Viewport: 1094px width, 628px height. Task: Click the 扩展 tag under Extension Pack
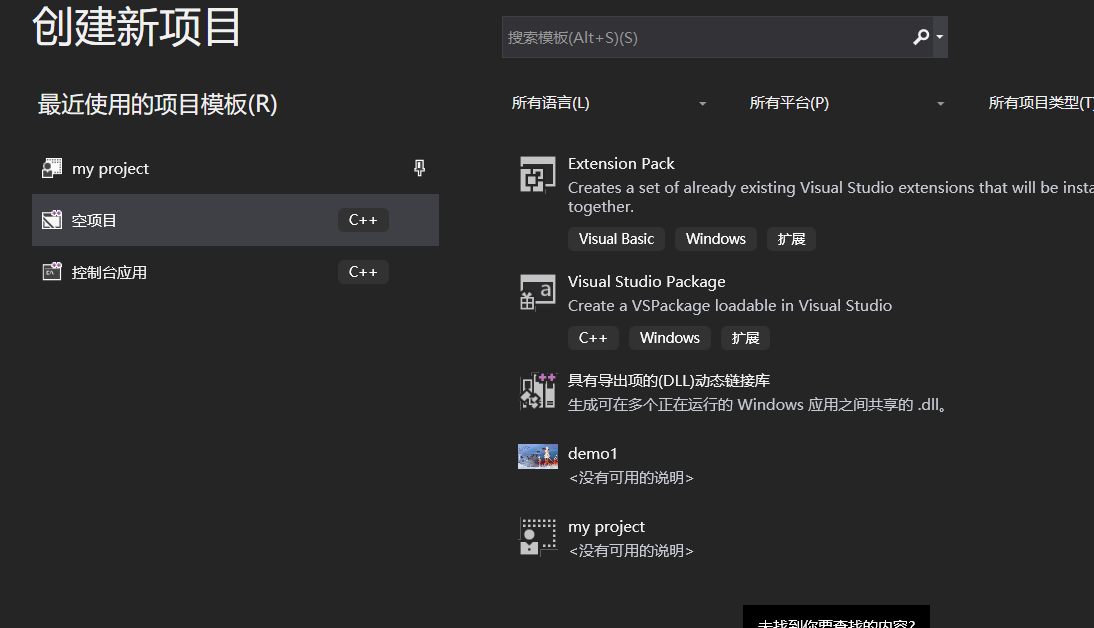(x=791, y=239)
